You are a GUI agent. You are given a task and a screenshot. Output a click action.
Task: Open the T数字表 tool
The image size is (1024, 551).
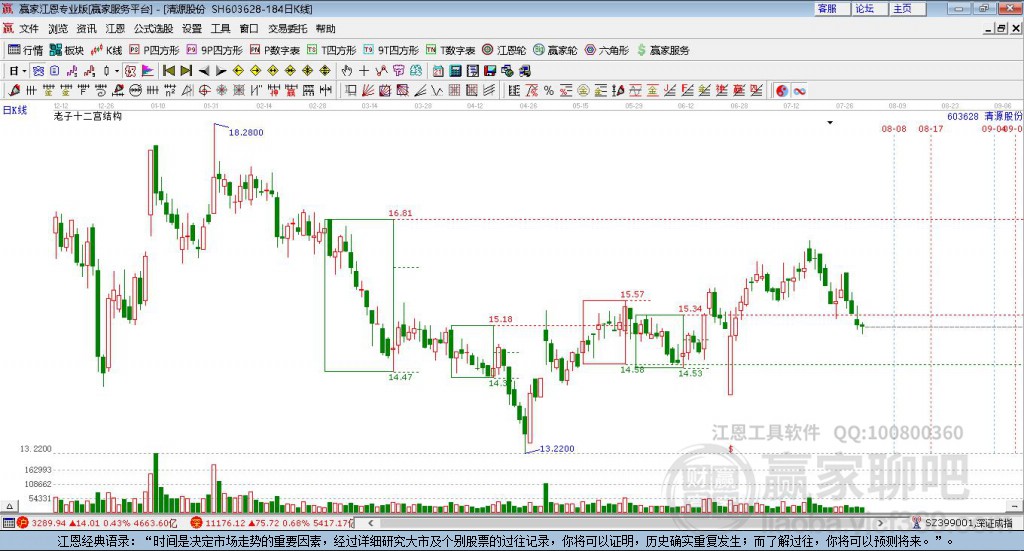[451, 50]
